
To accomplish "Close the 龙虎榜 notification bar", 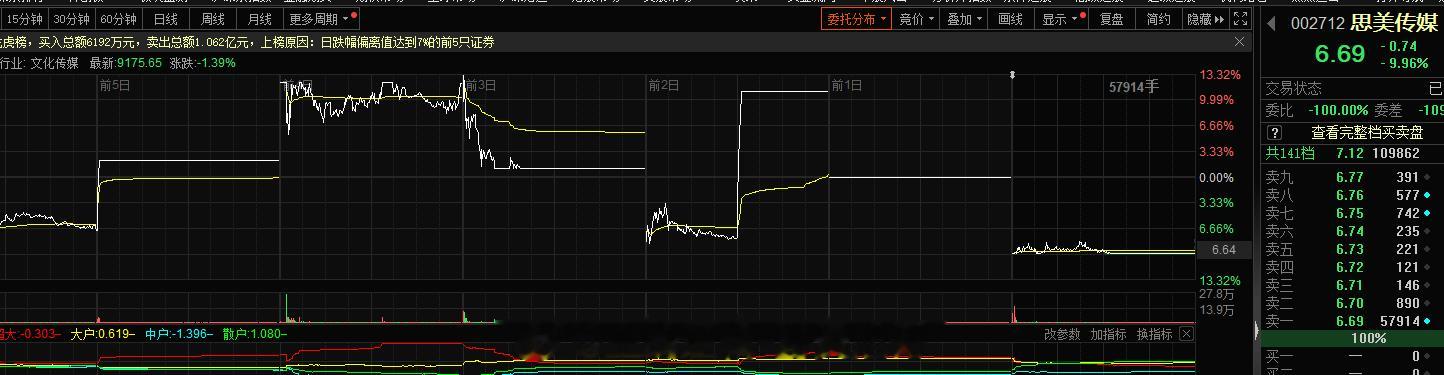I will 1240,42.
